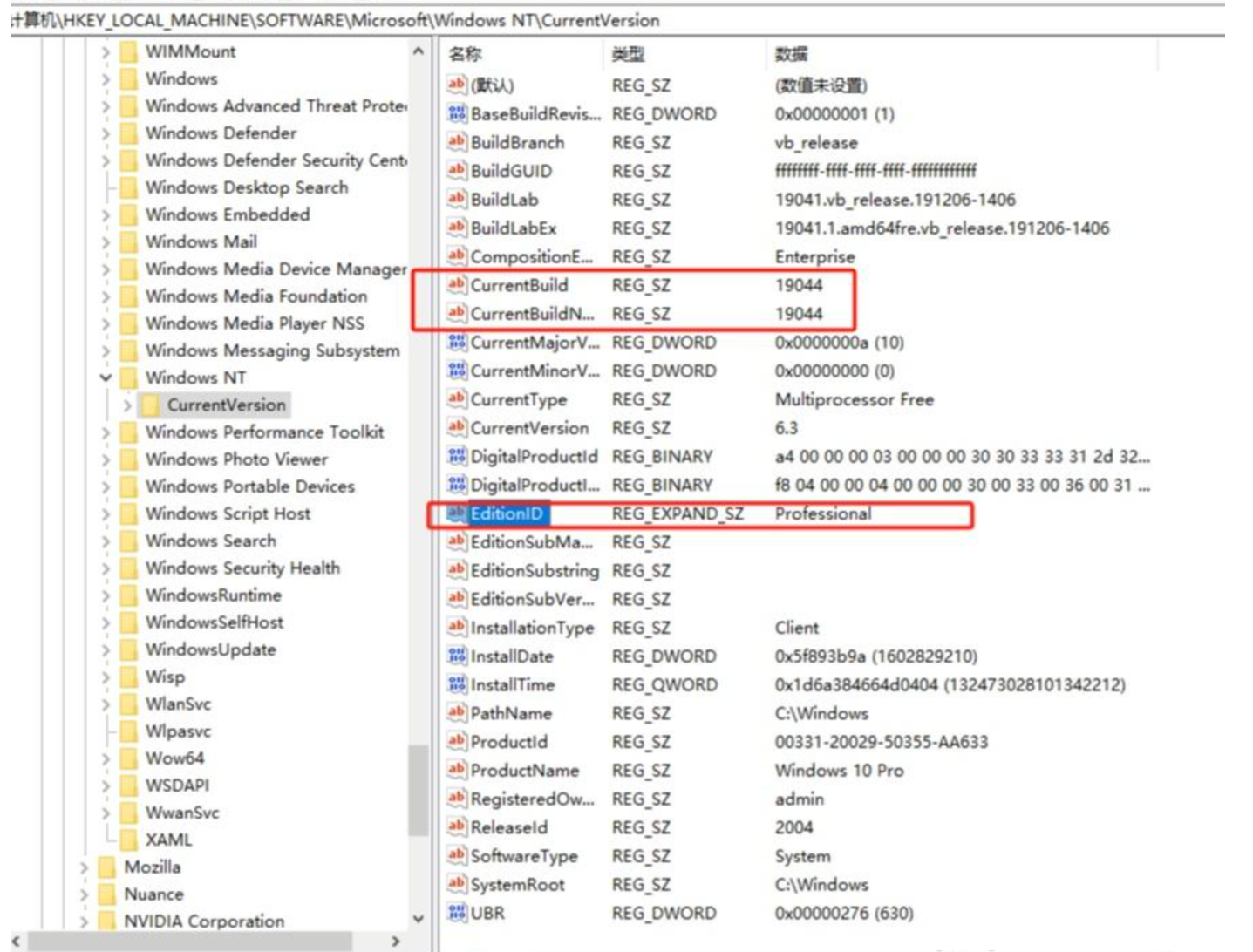1253x952 pixels.
Task: Click the ReleaseId string value icon
Action: click(x=457, y=826)
